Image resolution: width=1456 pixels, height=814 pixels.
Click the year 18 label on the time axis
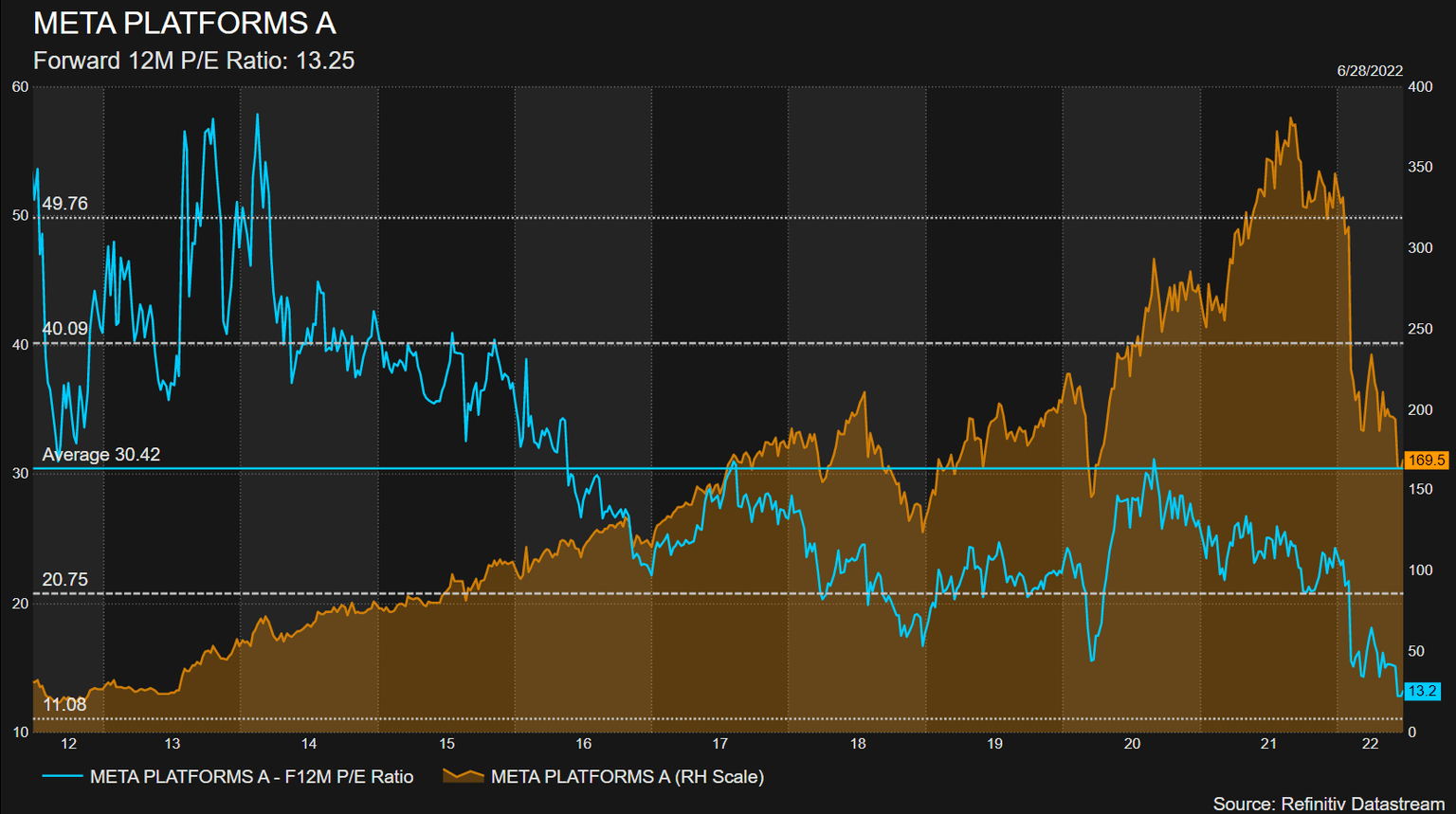[858, 744]
